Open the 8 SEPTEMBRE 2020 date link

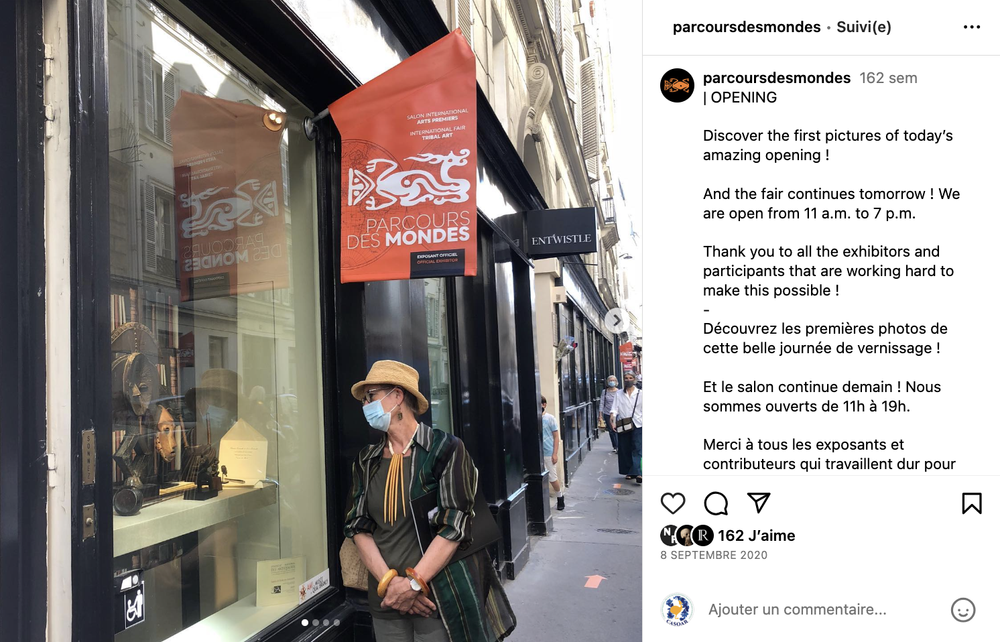[714, 555]
